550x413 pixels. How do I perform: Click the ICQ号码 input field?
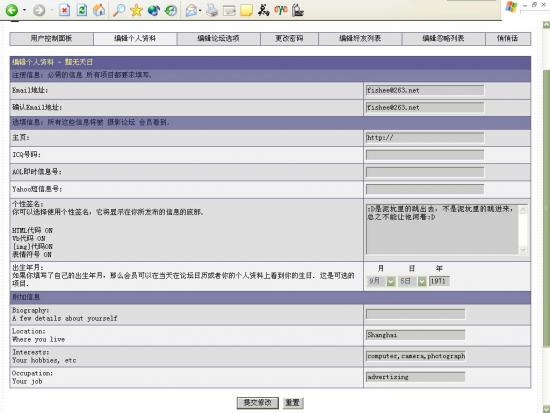(x=425, y=155)
